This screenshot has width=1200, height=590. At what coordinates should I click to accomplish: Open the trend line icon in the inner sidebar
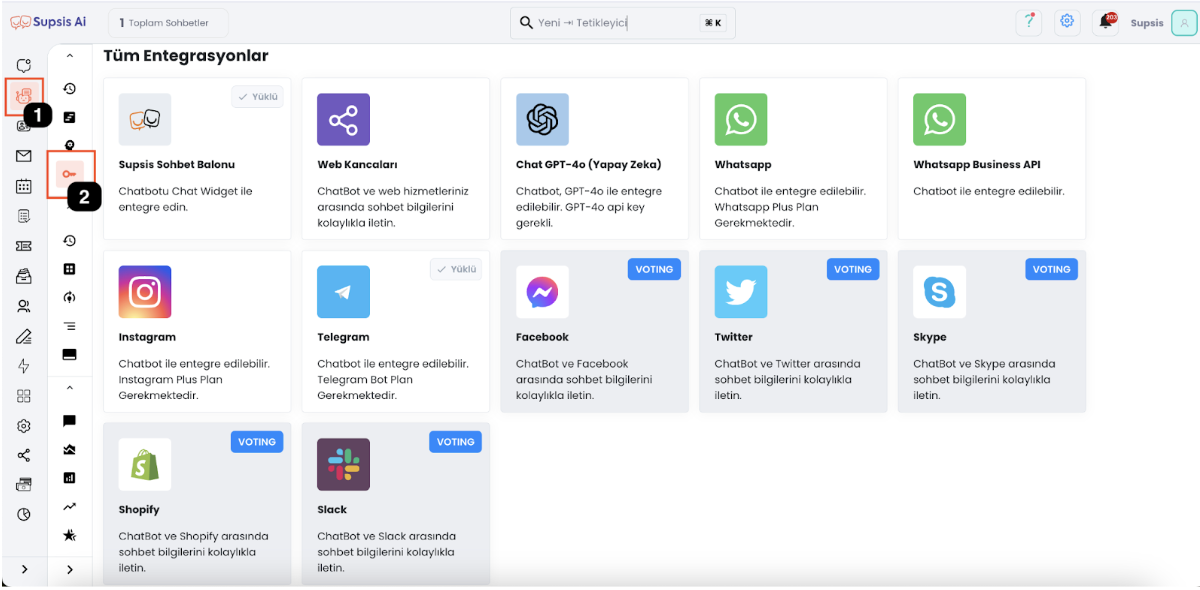[69, 506]
